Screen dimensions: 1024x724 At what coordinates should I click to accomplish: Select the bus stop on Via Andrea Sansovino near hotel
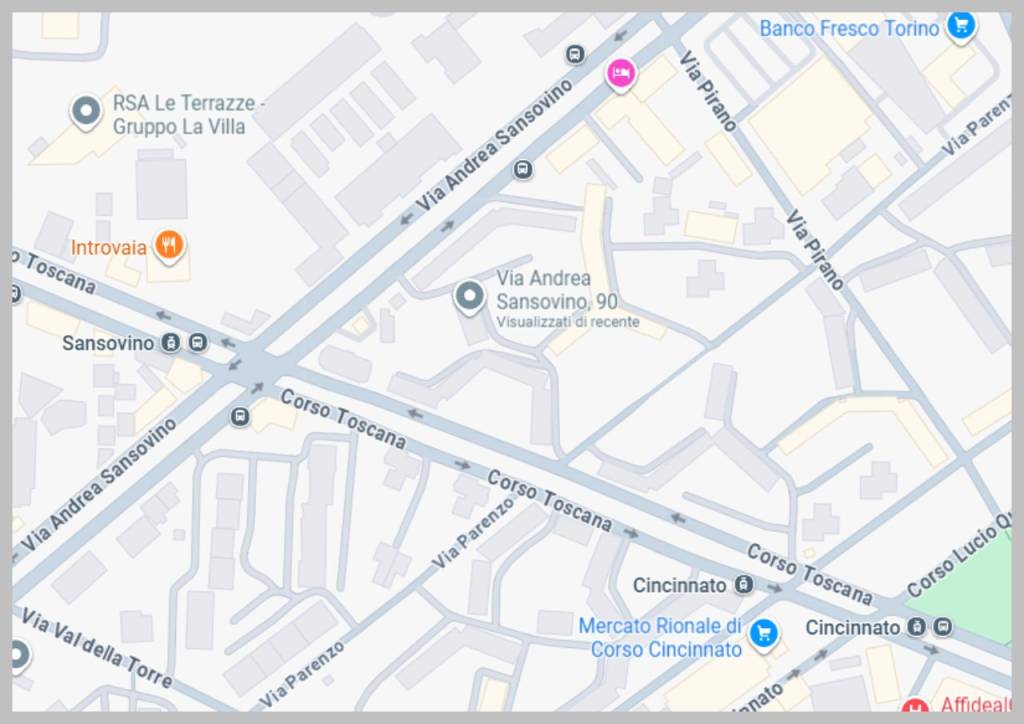pos(575,54)
